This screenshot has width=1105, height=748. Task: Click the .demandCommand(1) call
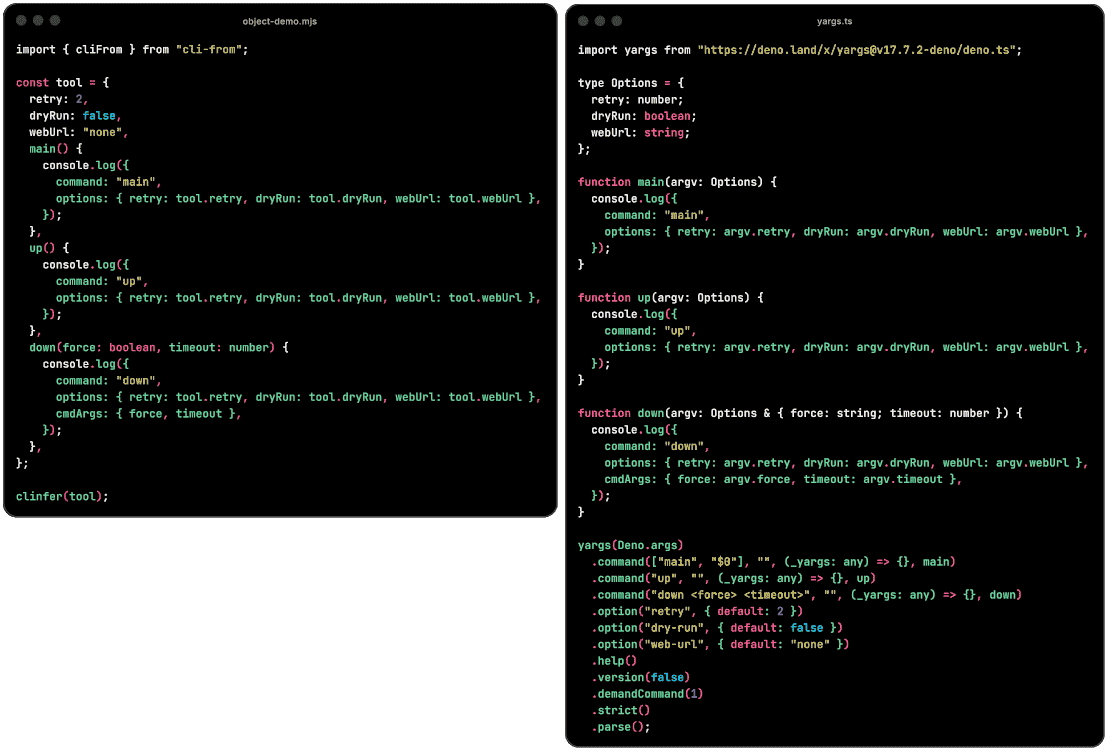pyautogui.click(x=647, y=694)
